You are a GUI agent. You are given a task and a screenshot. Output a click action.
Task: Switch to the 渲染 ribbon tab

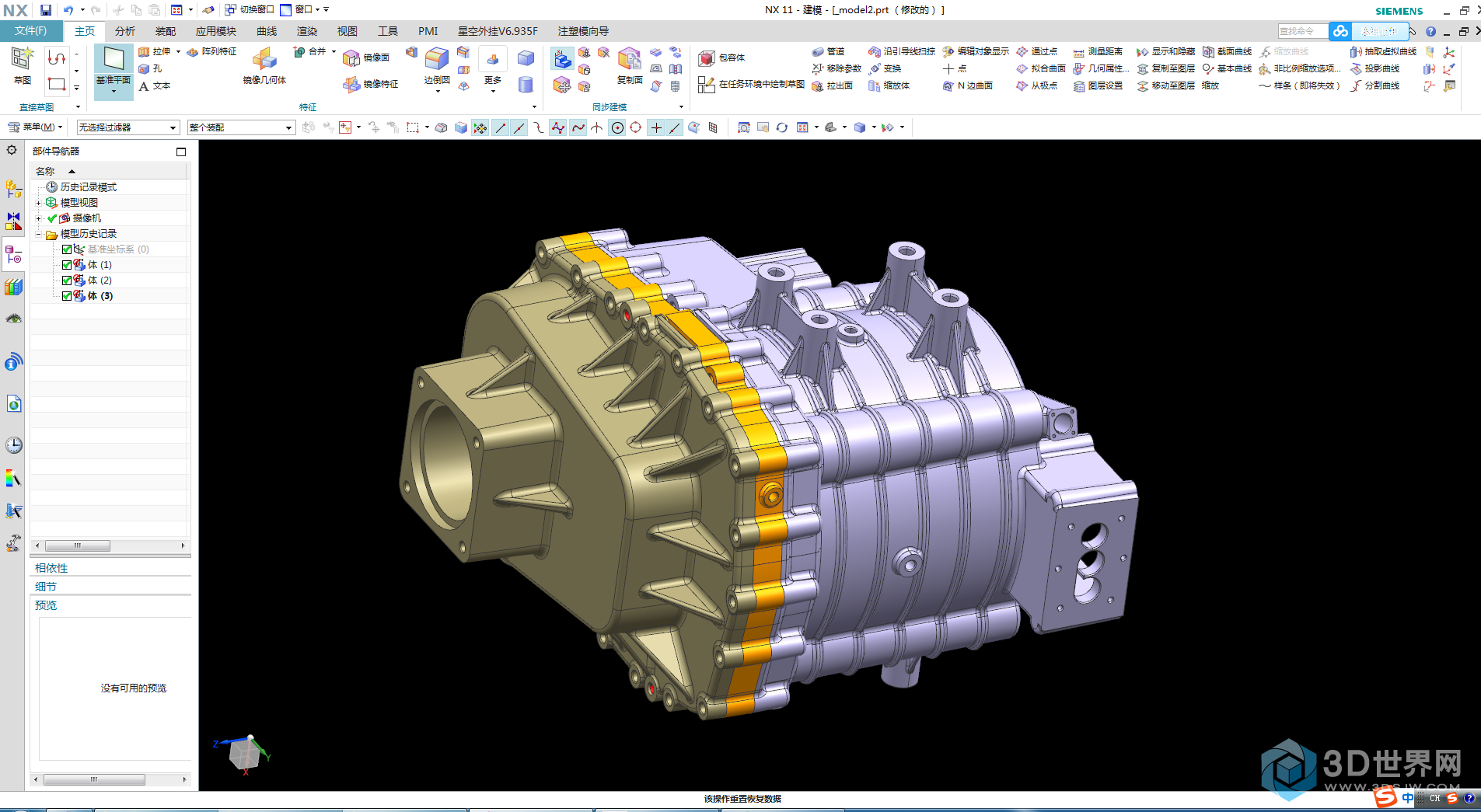coord(307,31)
